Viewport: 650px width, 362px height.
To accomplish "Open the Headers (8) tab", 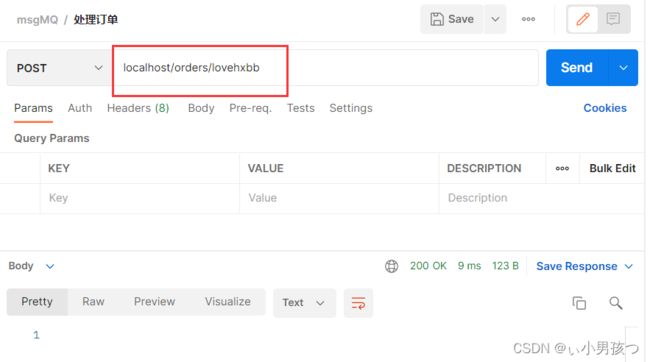I will (138, 108).
